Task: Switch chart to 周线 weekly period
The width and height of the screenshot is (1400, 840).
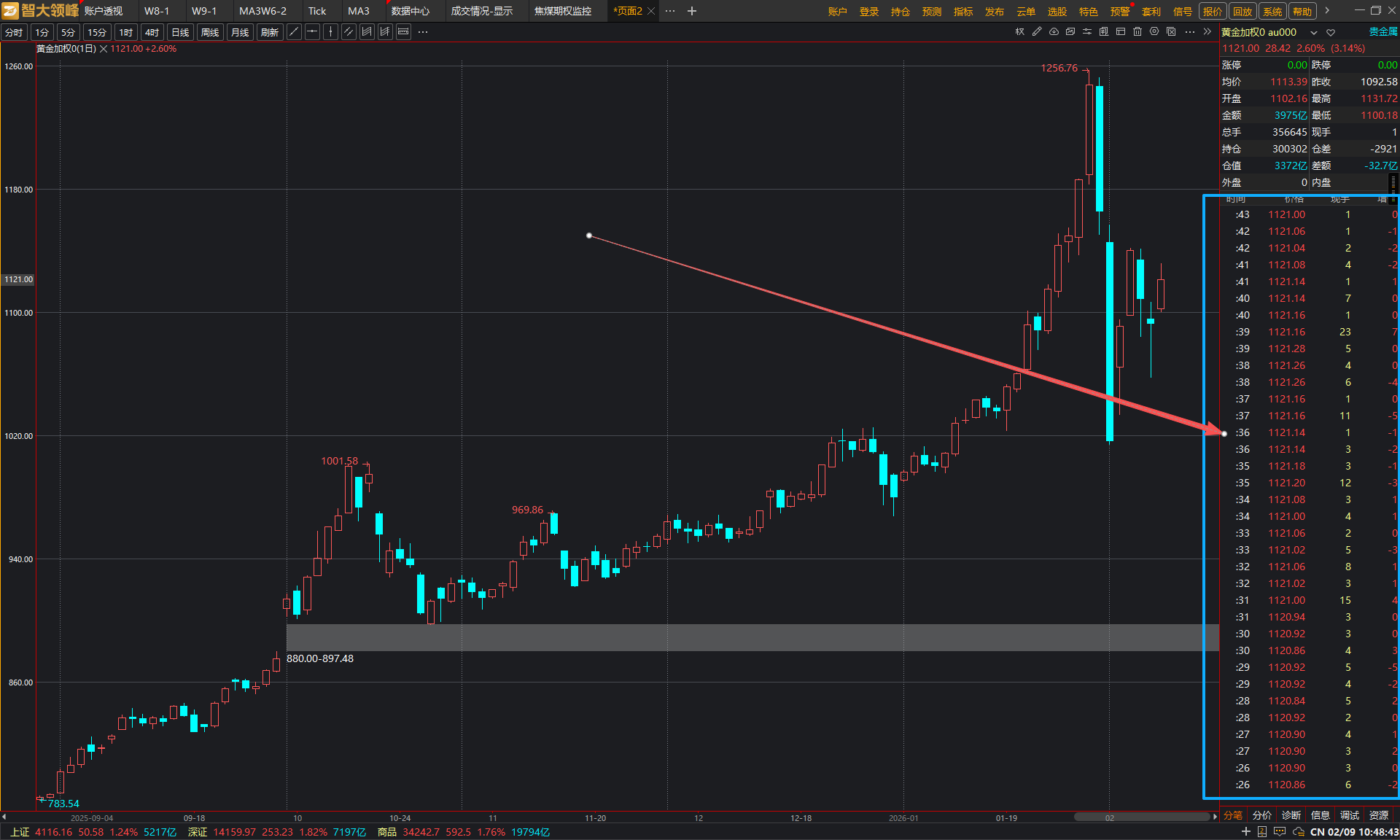Action: (x=210, y=32)
